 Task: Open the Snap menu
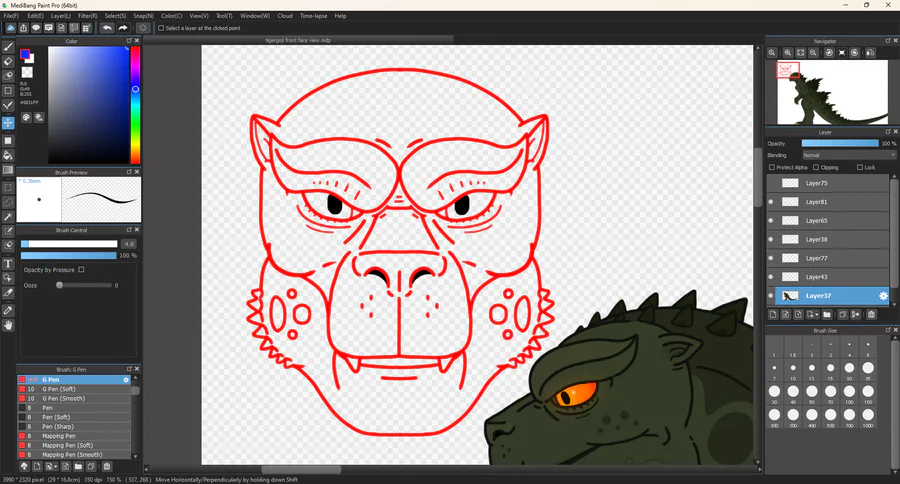[x=143, y=16]
